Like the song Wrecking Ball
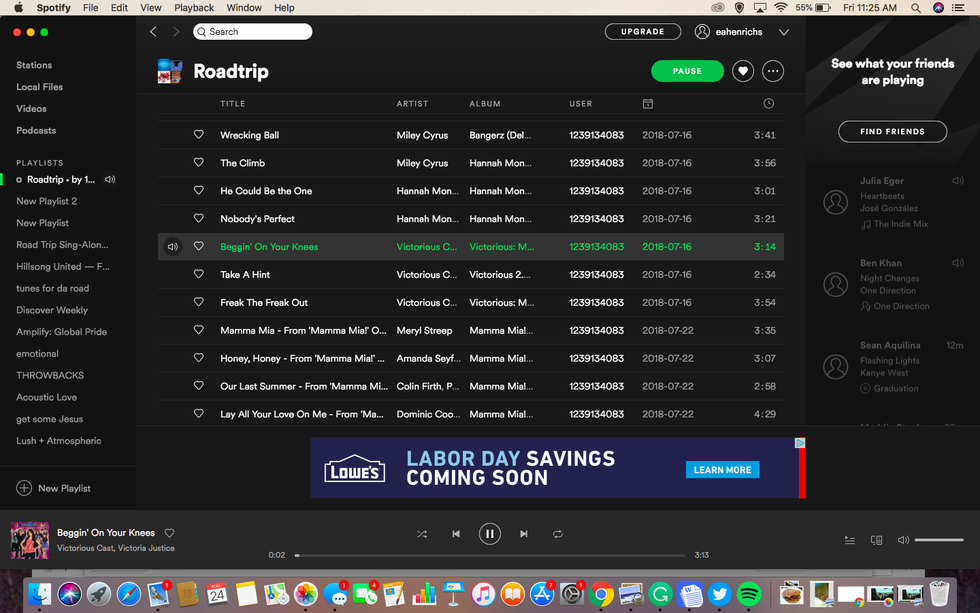The image size is (980, 613). click(x=198, y=135)
